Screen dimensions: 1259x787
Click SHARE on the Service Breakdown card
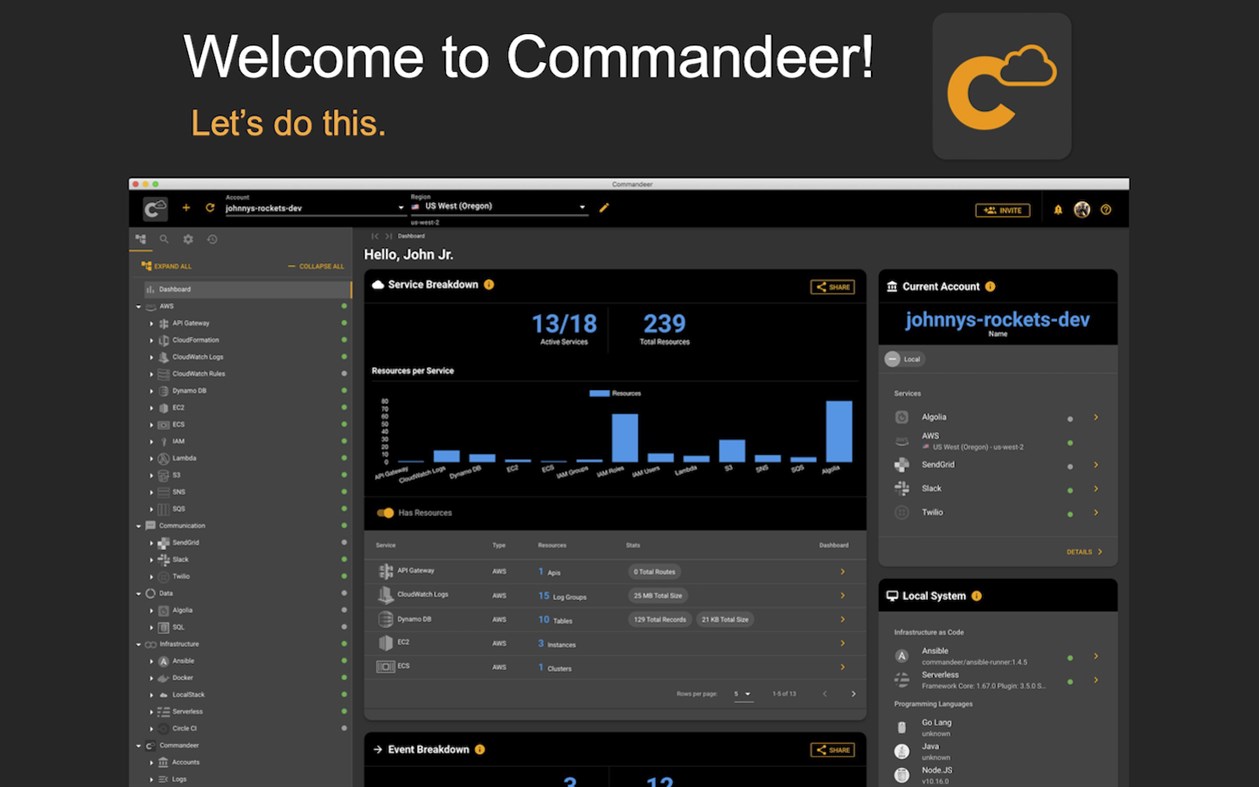click(x=832, y=287)
